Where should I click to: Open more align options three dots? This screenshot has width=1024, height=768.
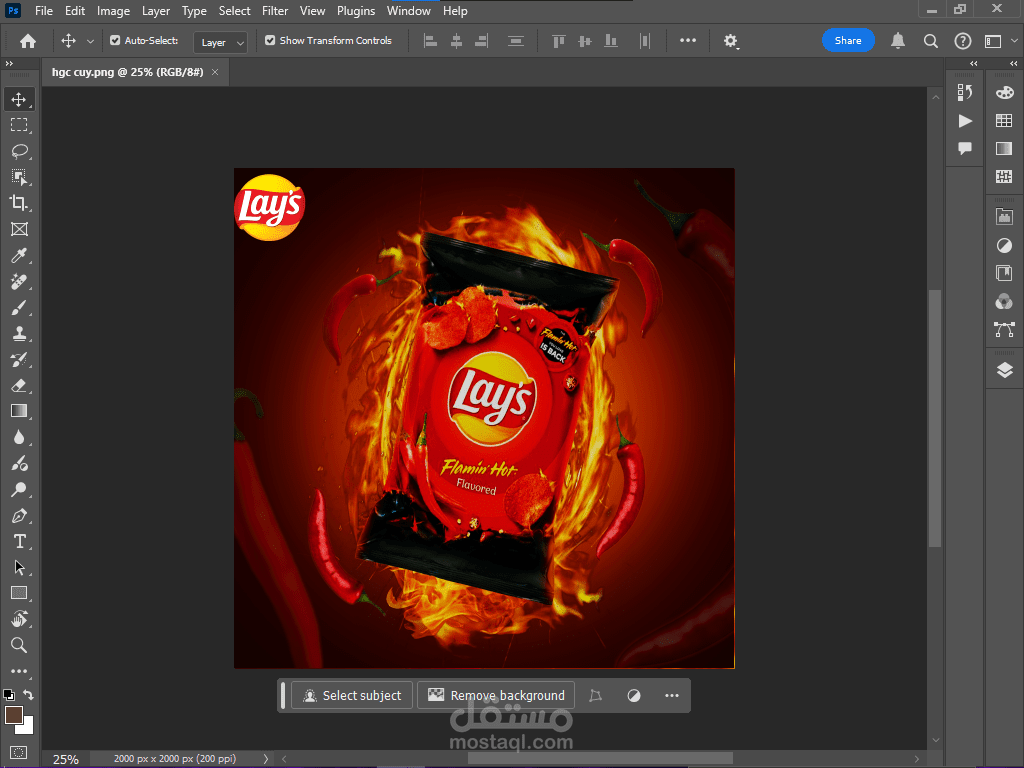(688, 40)
